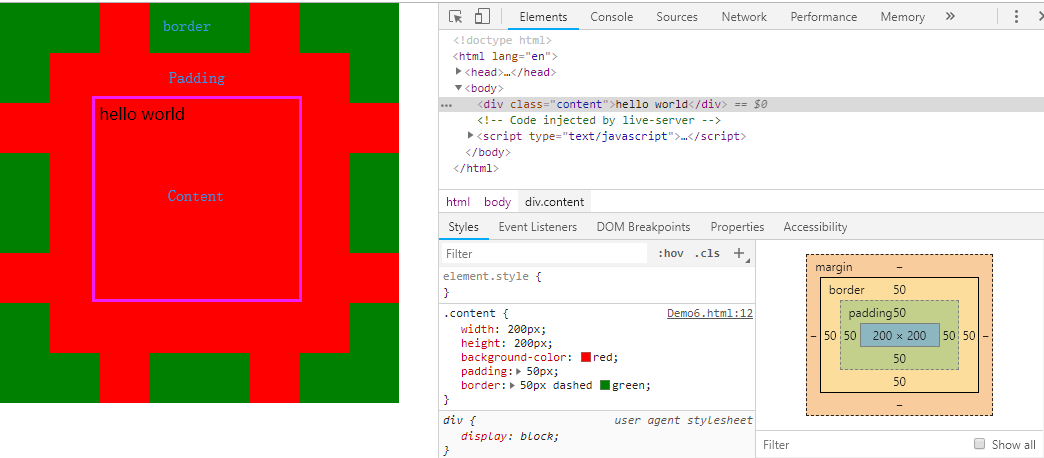Open the Sources tab
This screenshot has width=1044, height=458.
click(x=677, y=17)
